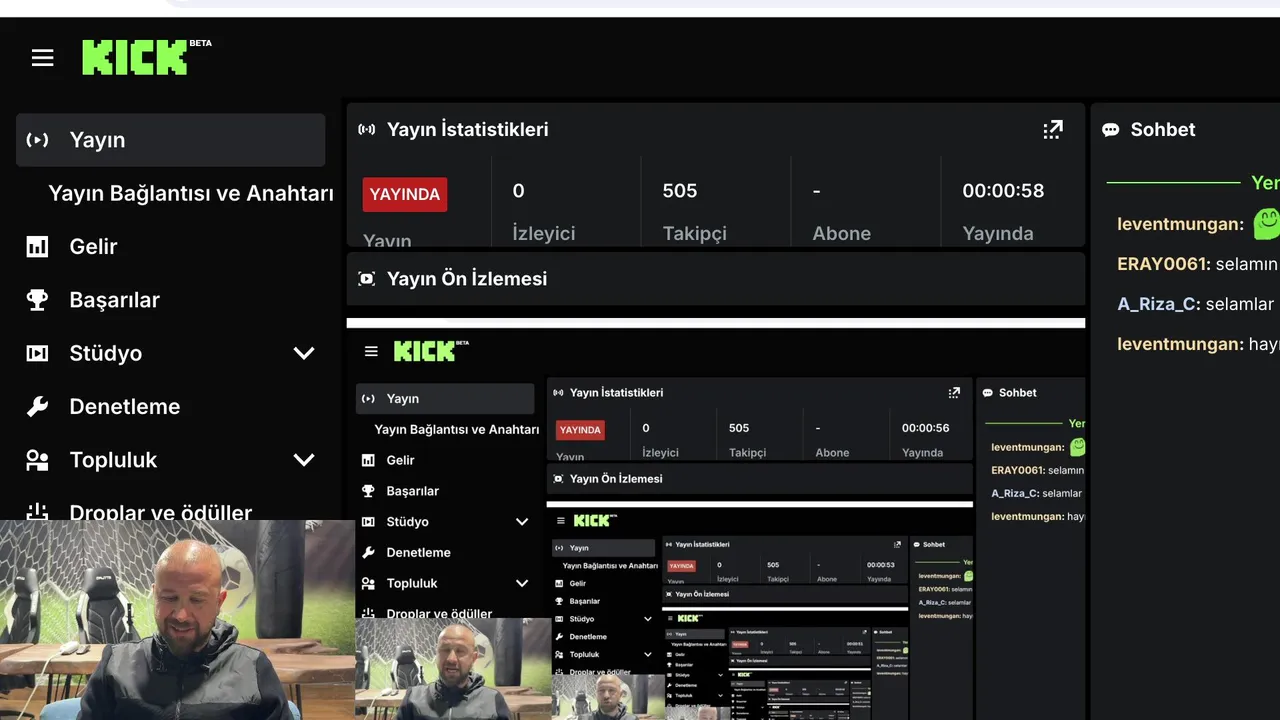Open Stüdyo section label in main sidebar
Screen dimensions: 1280x720
105,353
